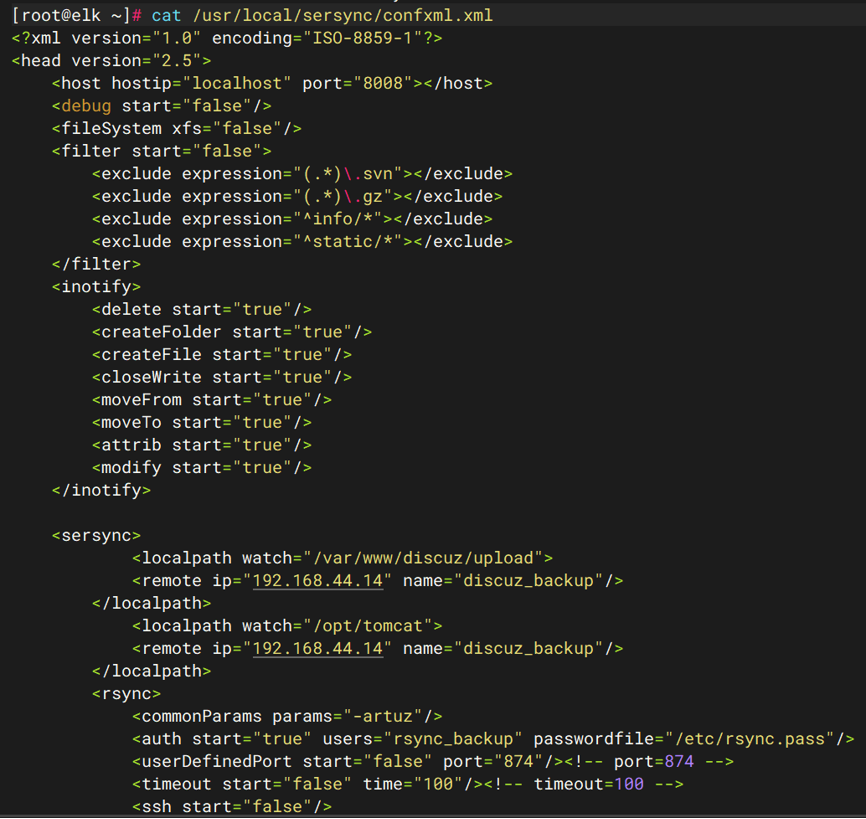Click the exclude expression ^static/*
This screenshot has width=866, height=819.
point(302,242)
